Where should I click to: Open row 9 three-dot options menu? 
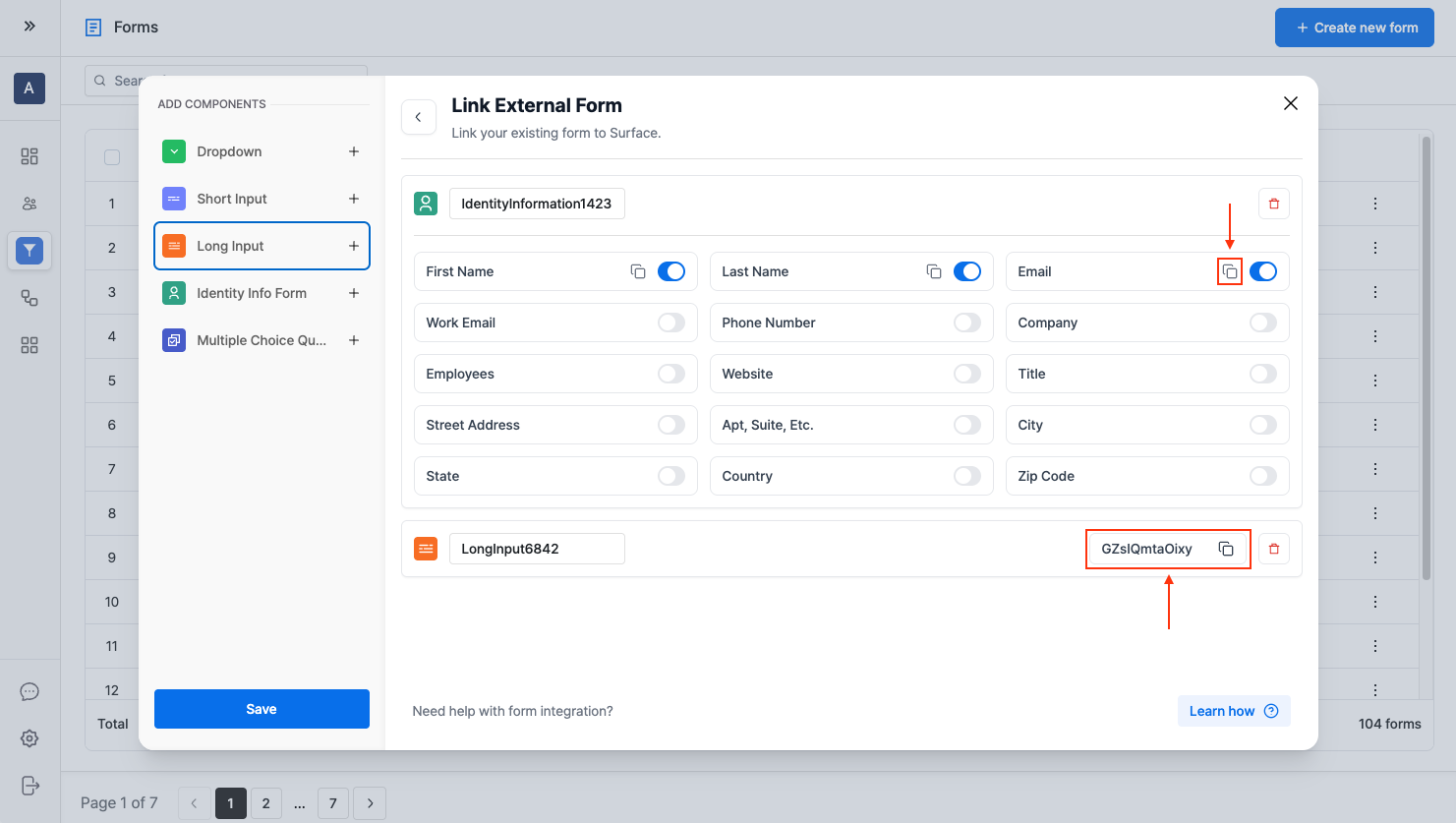1375,558
